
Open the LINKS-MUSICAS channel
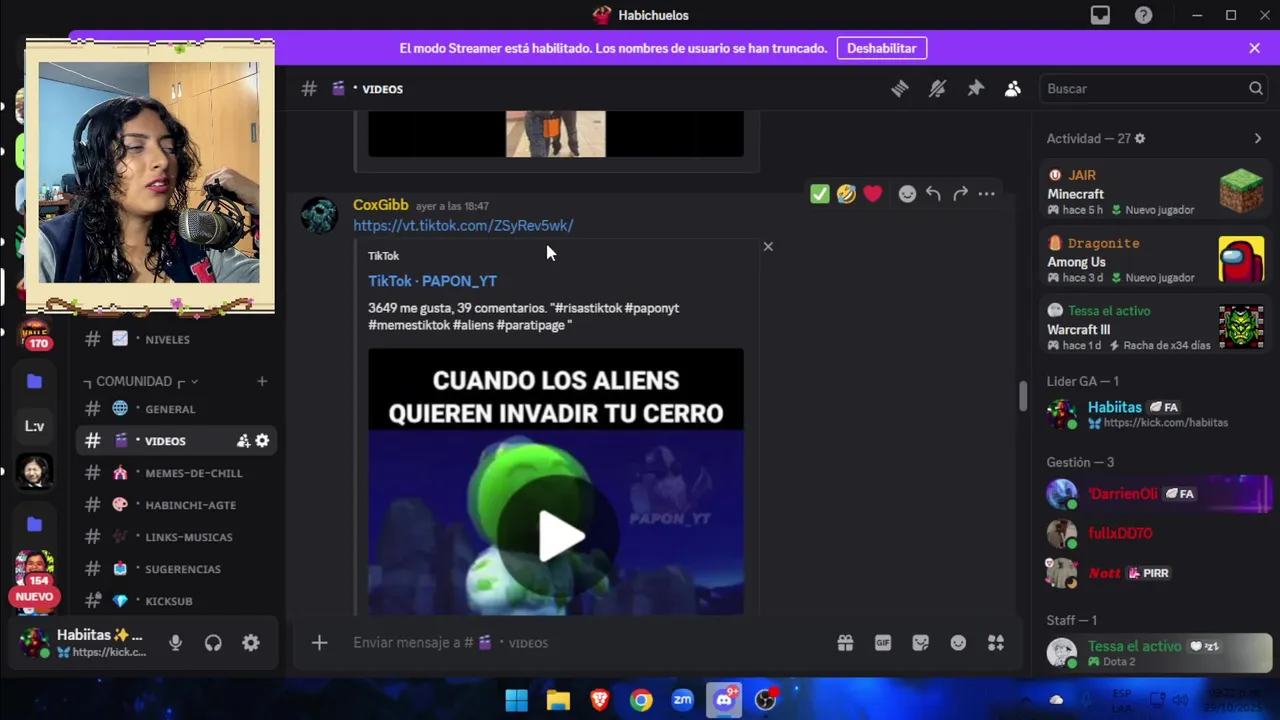point(178,537)
